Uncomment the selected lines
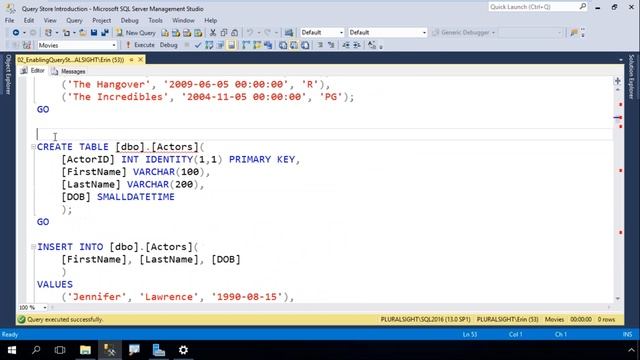640x360 pixels. coord(331,45)
